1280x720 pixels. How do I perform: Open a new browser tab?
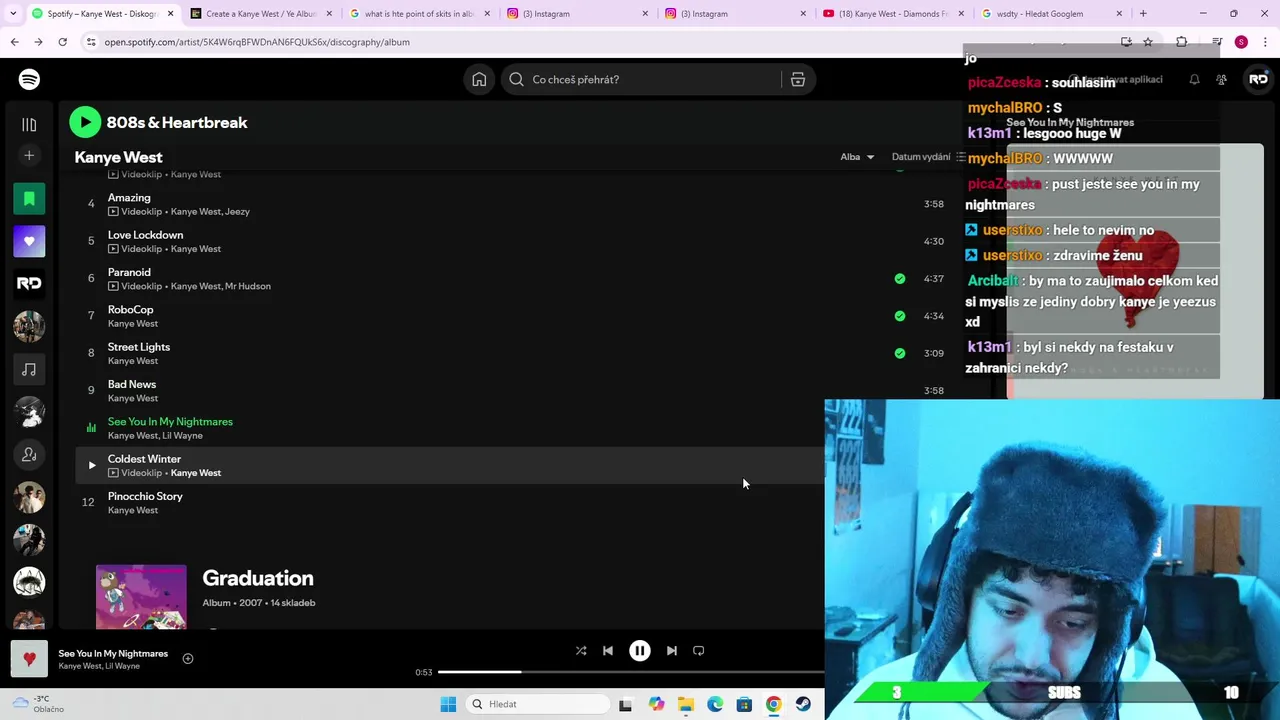coord(1143,14)
